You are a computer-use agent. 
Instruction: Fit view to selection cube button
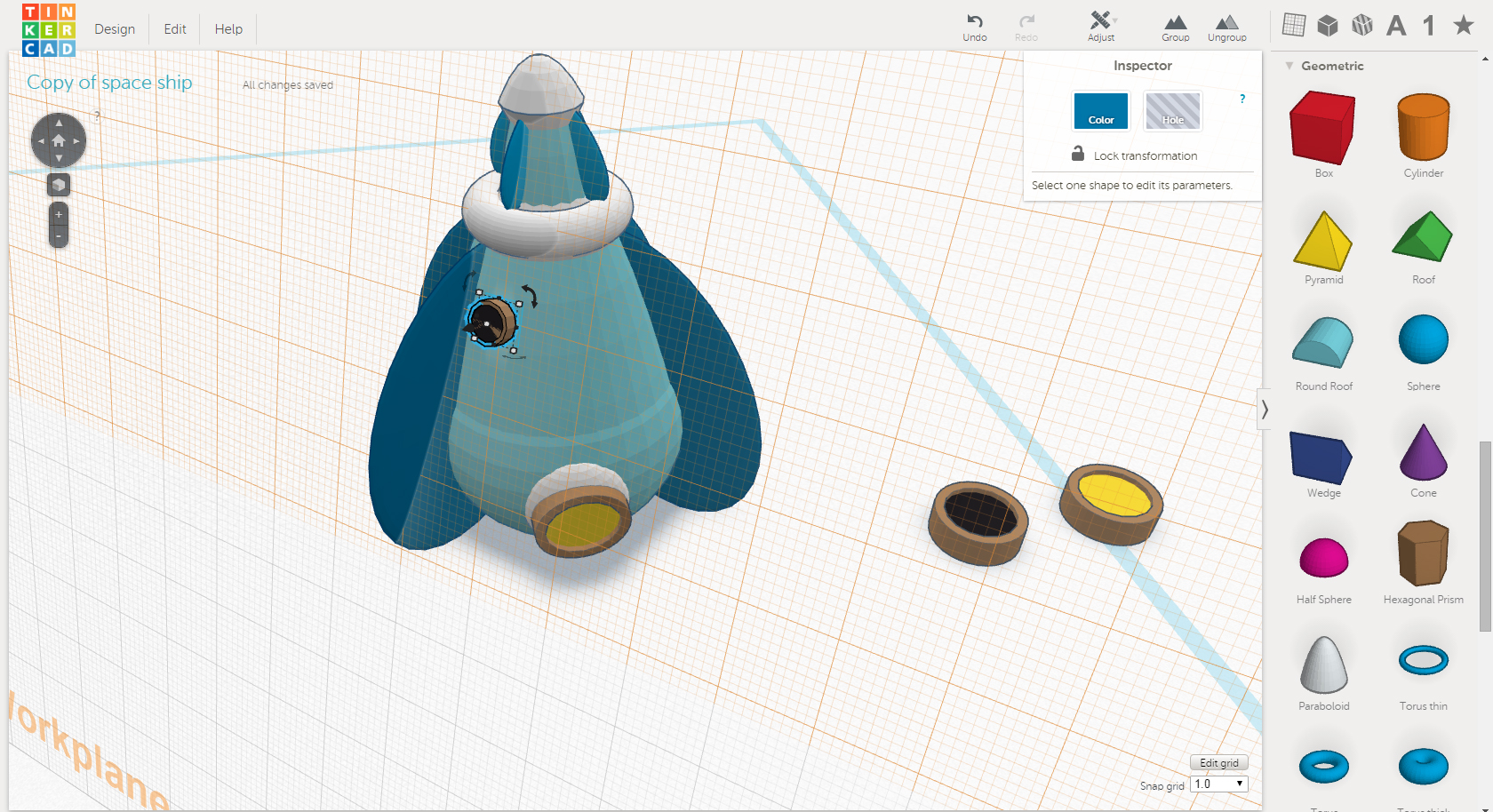click(x=59, y=185)
